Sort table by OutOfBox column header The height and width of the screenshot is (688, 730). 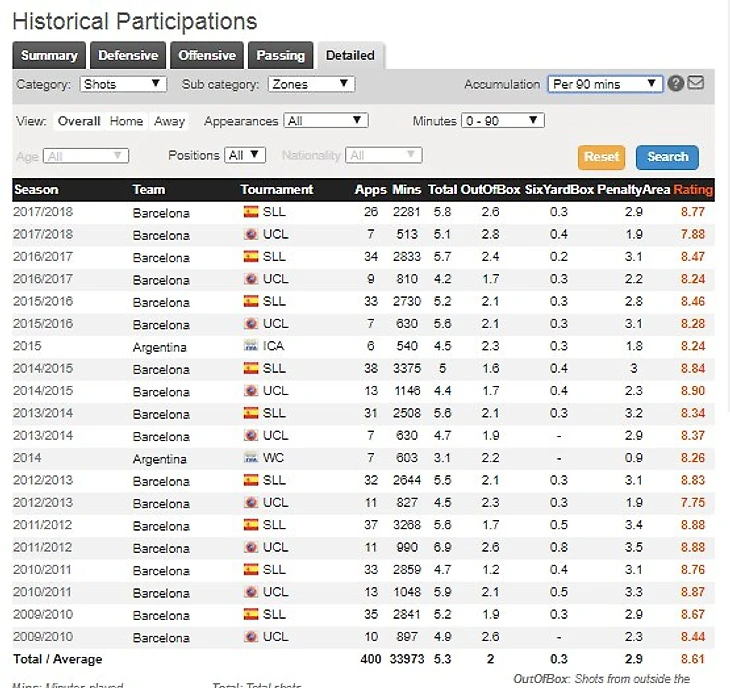pos(490,189)
